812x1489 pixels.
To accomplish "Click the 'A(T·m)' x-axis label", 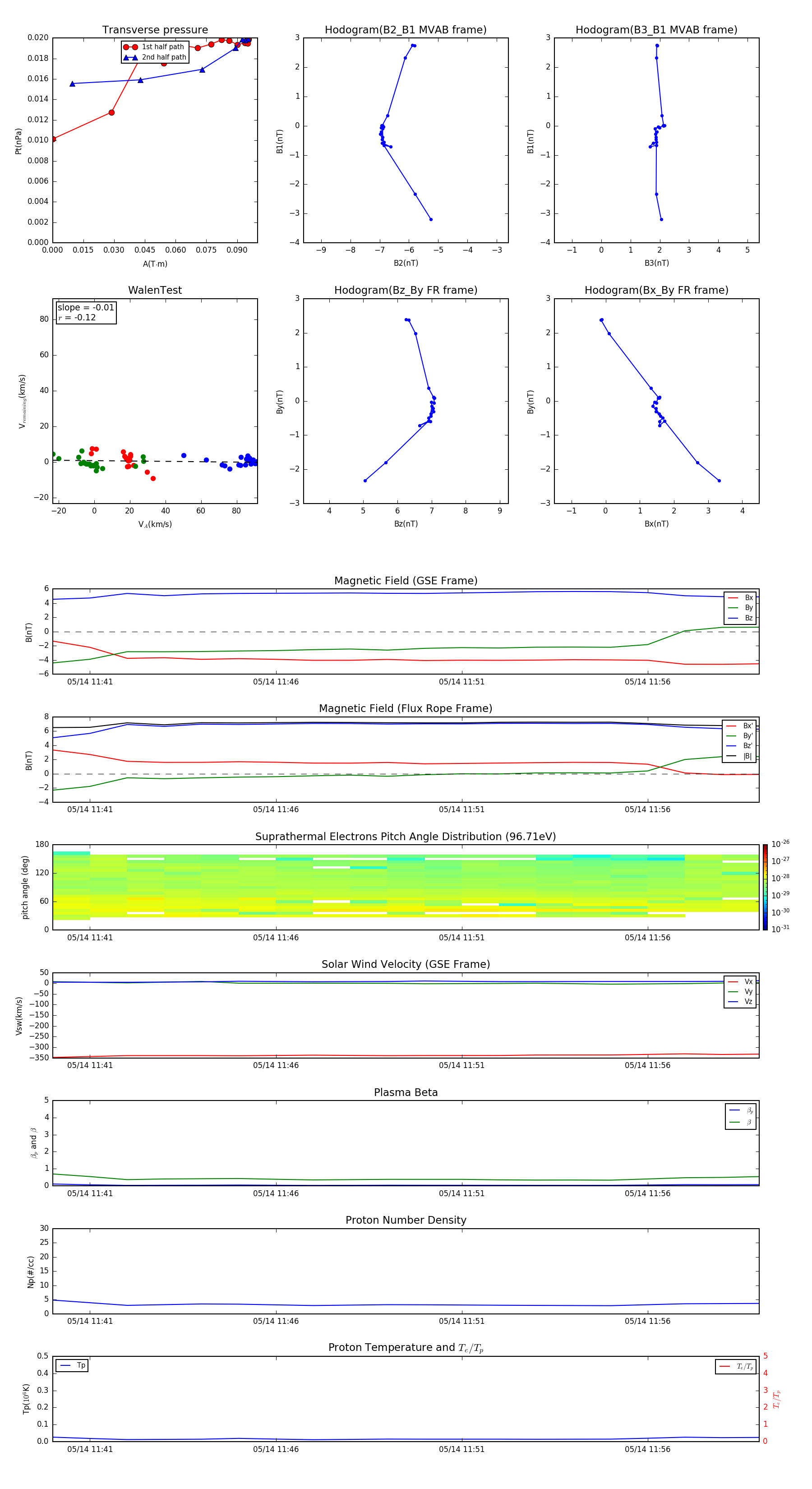I will 155,264.
